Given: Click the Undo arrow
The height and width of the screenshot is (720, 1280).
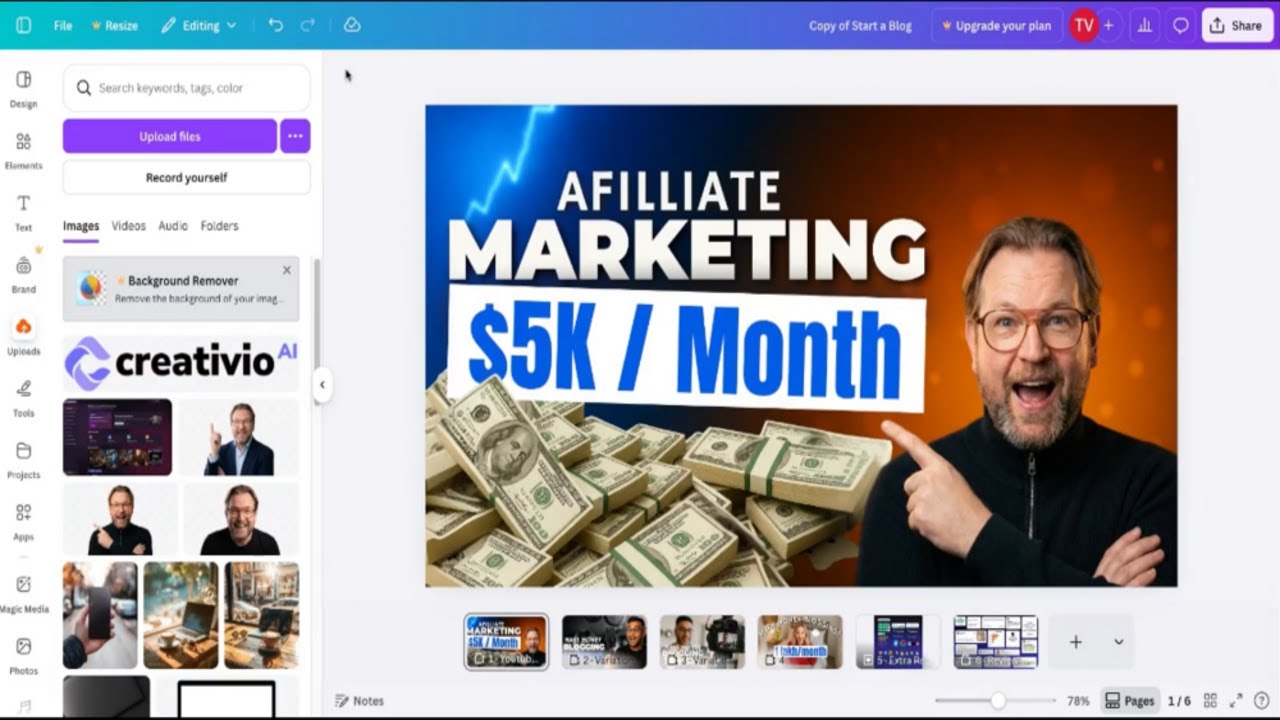Looking at the screenshot, I should [x=276, y=25].
